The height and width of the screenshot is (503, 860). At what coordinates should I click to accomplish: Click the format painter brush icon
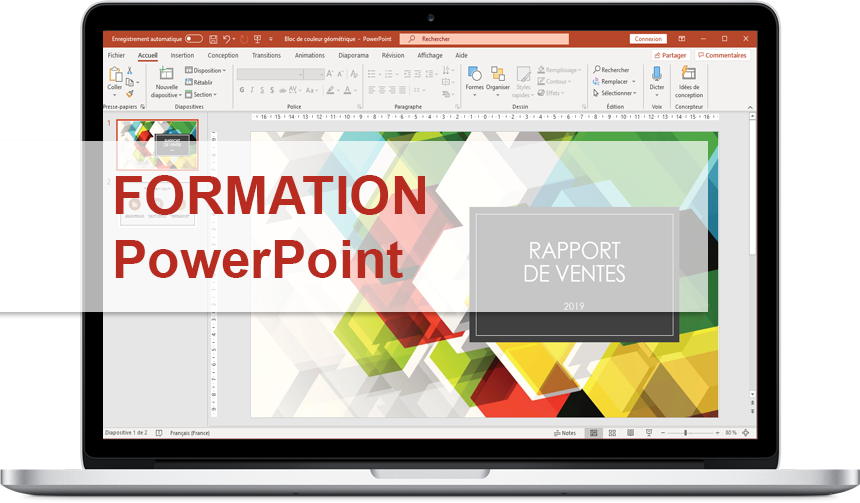[x=130, y=94]
